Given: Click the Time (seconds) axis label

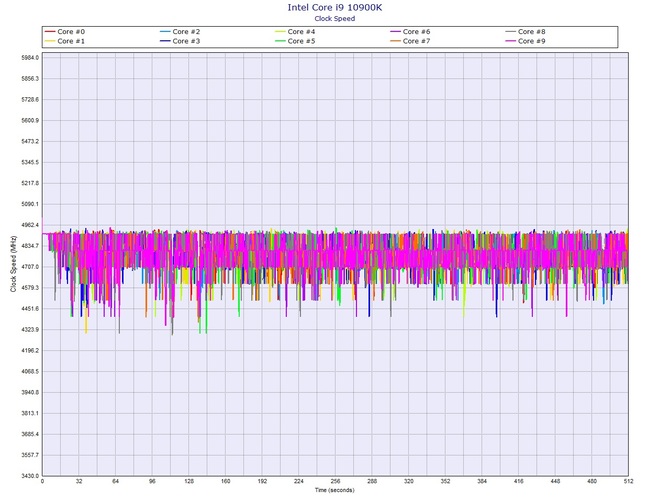Looking at the screenshot, I should click(x=335, y=490).
